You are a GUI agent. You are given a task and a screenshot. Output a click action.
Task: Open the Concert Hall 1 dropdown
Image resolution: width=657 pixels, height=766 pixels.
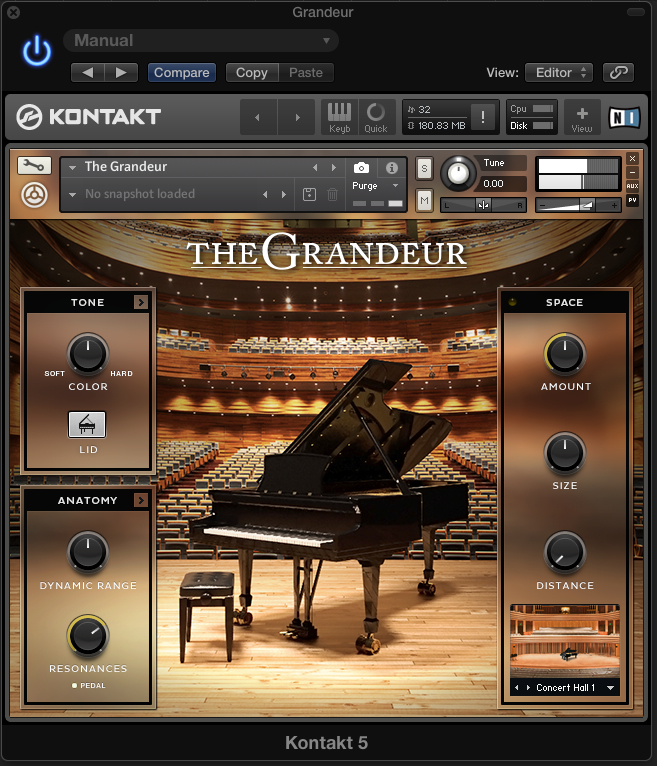(611, 688)
